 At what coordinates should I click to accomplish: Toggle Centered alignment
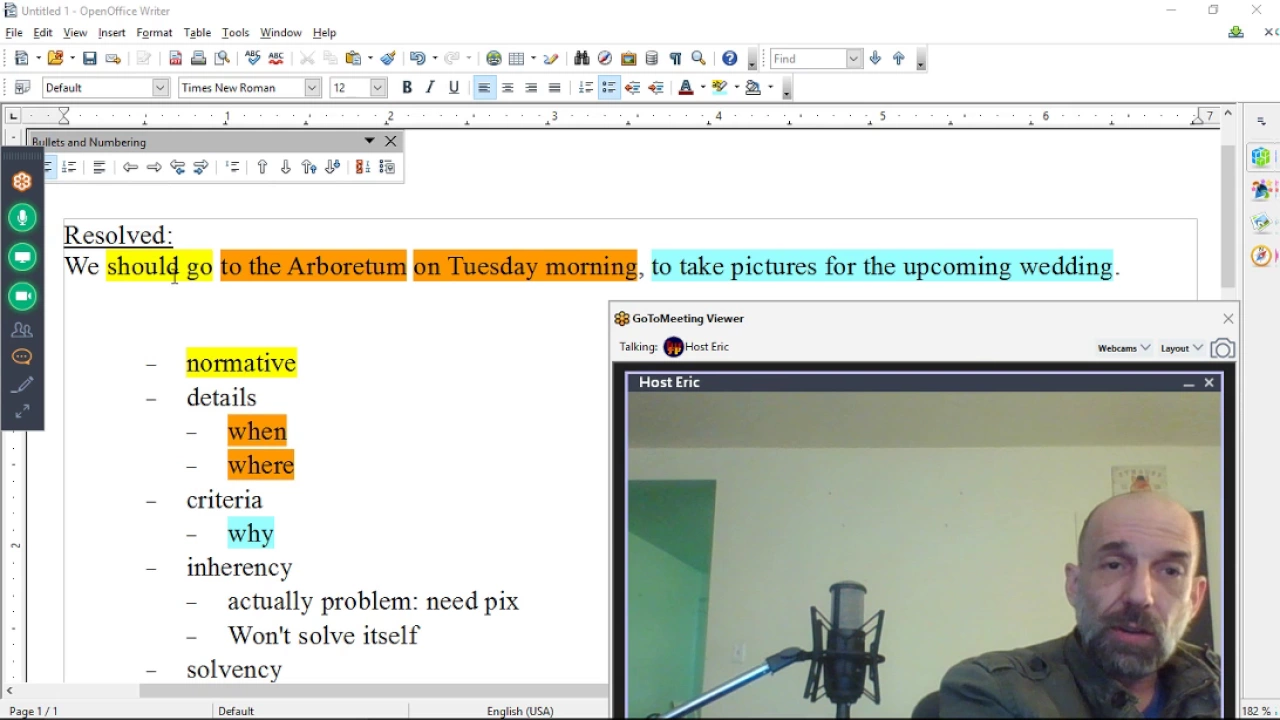(508, 88)
